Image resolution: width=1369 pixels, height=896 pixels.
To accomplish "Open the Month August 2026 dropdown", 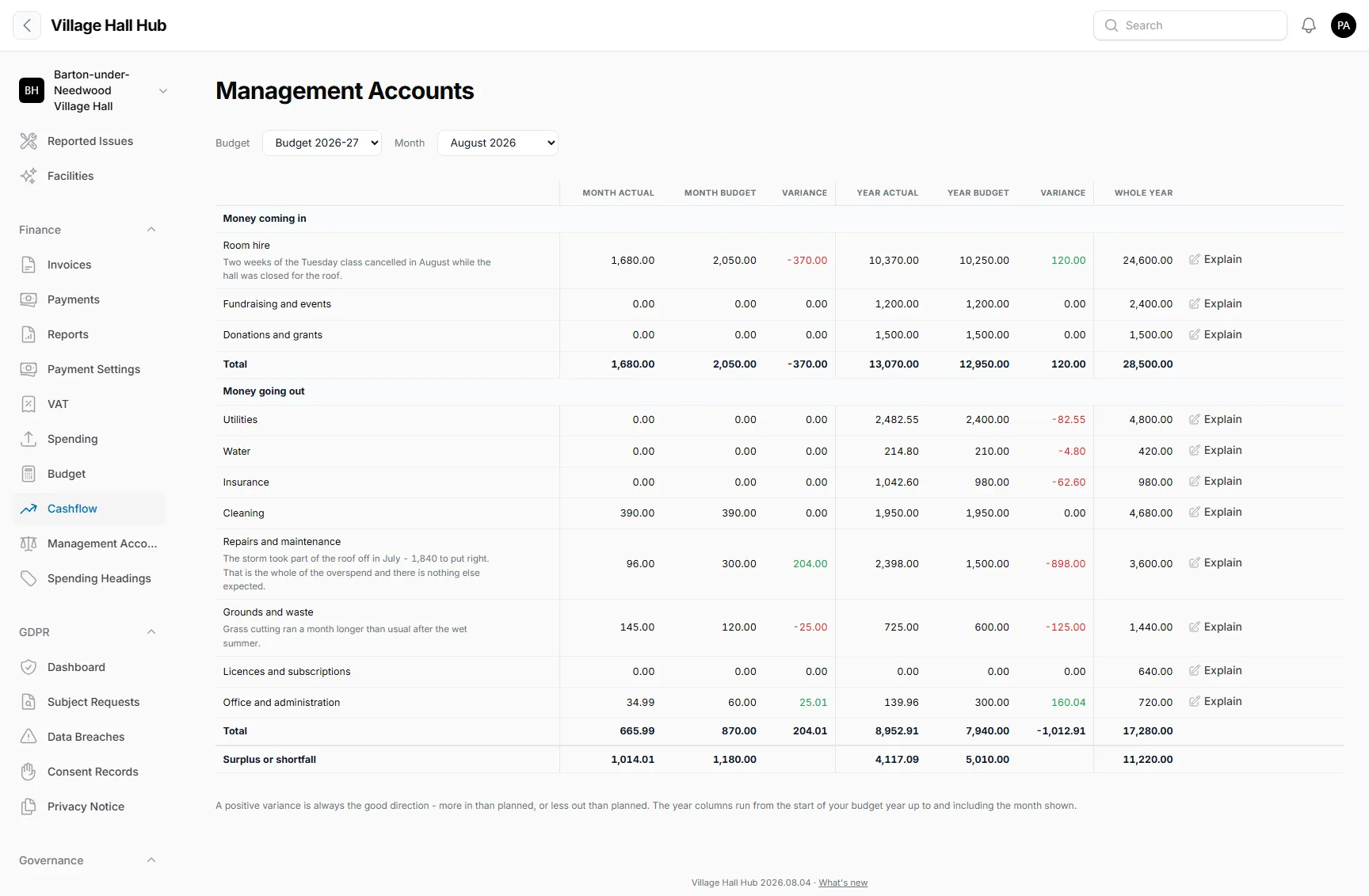I will click(x=498, y=143).
